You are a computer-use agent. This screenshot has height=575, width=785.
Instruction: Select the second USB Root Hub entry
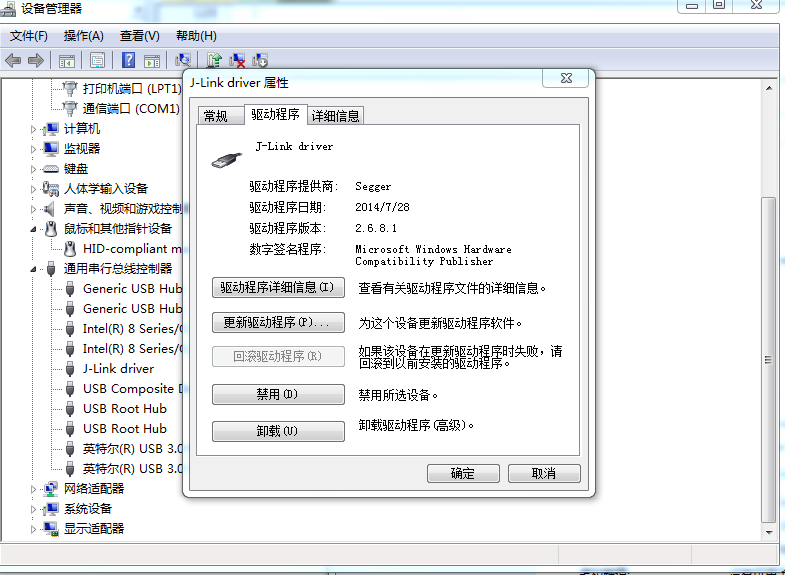click(x=125, y=429)
